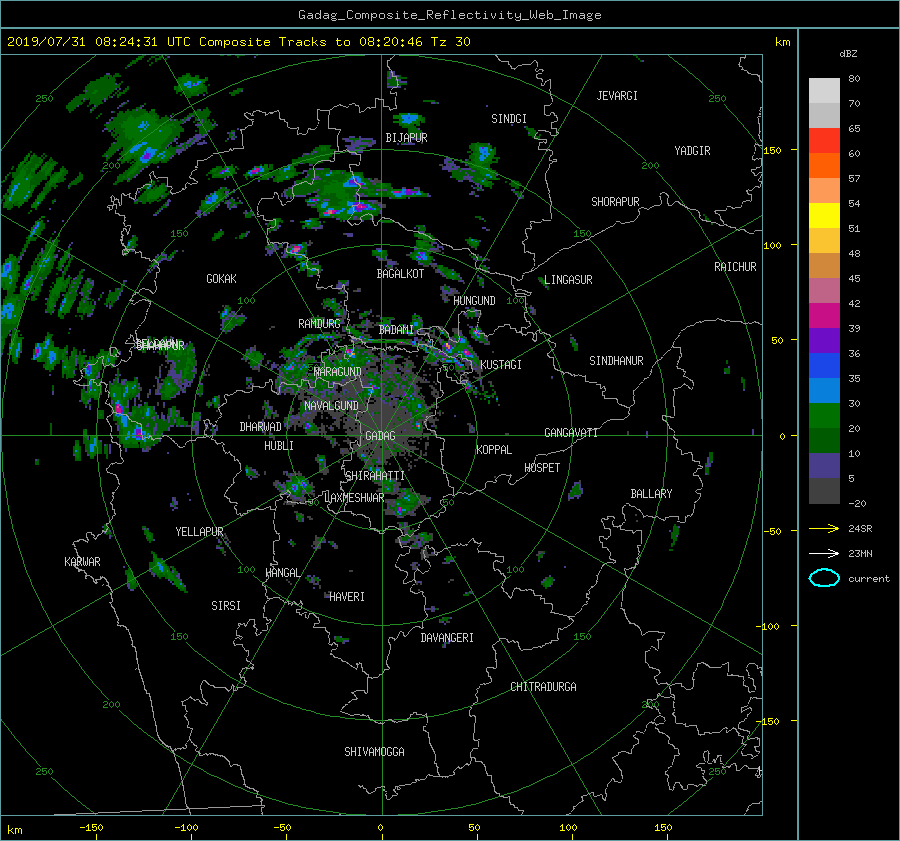Click the NARAGUND city label
The height and width of the screenshot is (841, 900).
coord(338,372)
